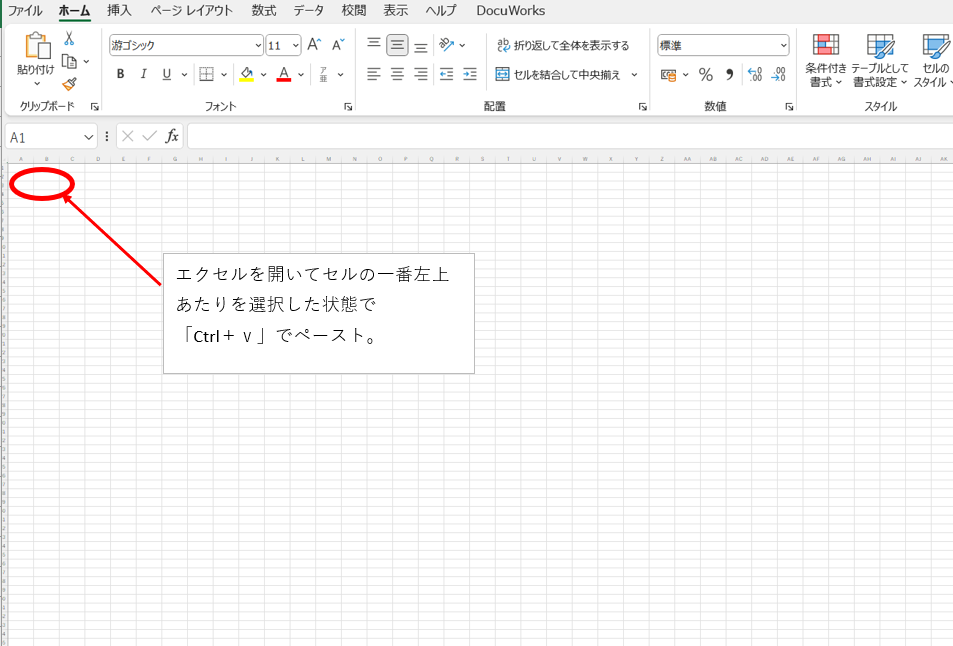
Task: Open テーブルとして書式設定 table formatting
Action: 879,61
